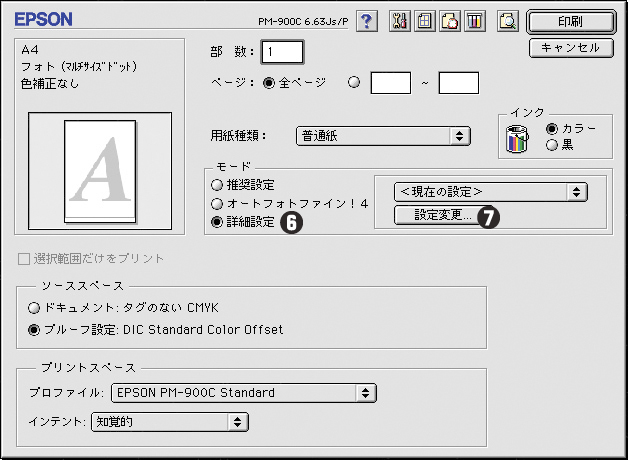The width and height of the screenshot is (628, 460).
Task: Click the キャンセル cancel button
Action: pos(571,48)
